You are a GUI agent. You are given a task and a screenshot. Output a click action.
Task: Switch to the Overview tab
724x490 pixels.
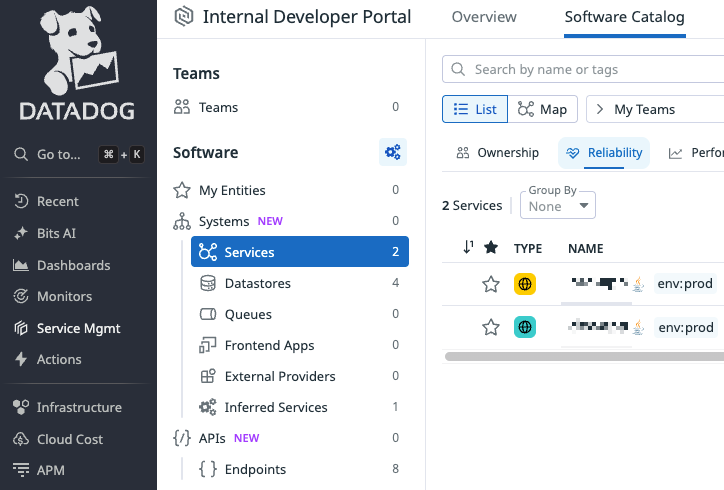pyautogui.click(x=484, y=17)
